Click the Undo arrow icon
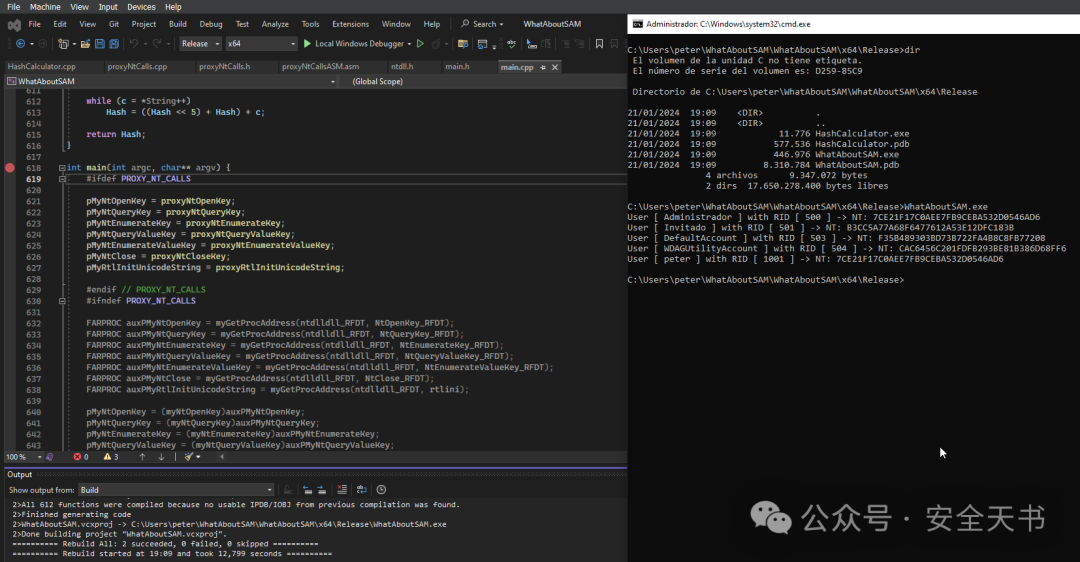Viewport: 1080px width, 562px height. [x=134, y=43]
